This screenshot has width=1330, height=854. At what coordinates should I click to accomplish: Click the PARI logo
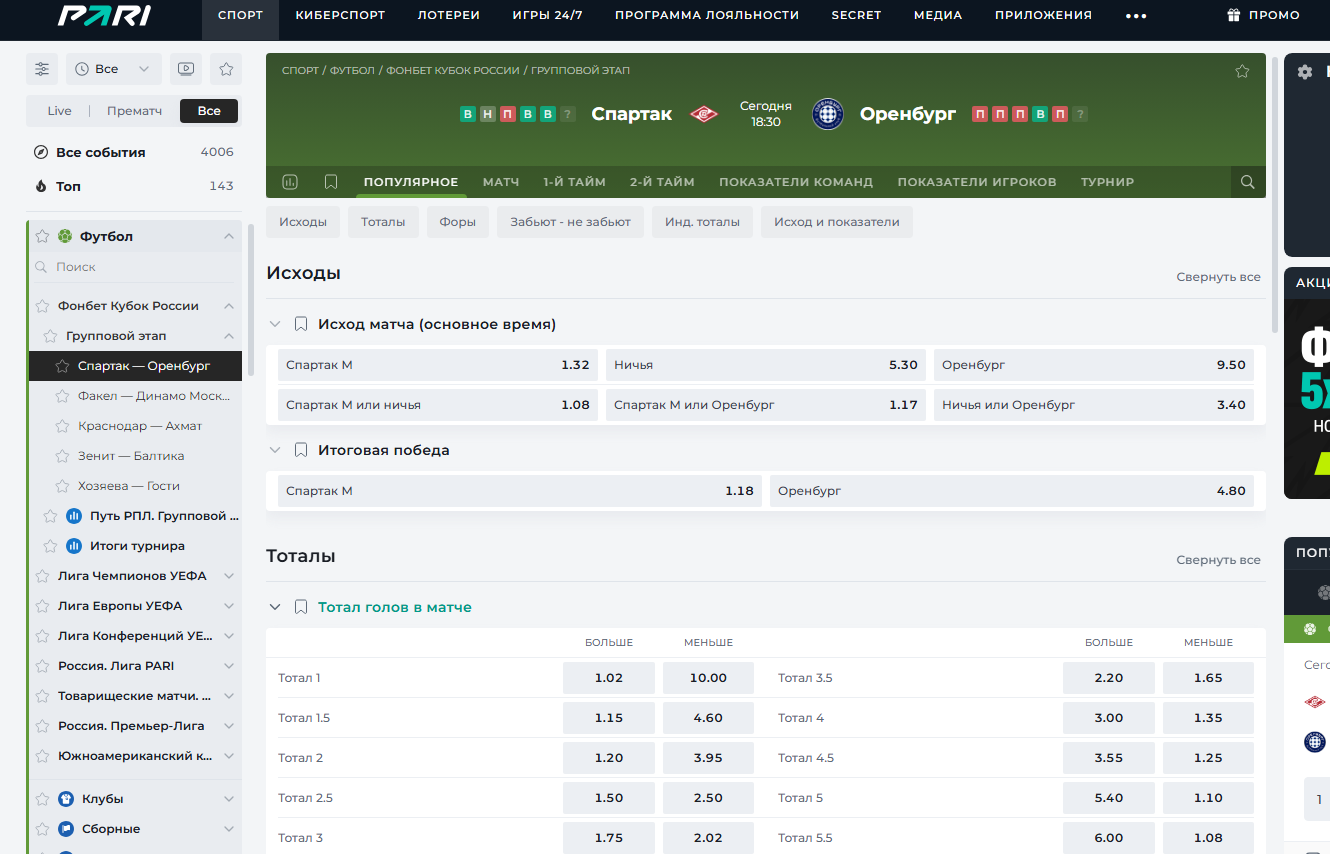pos(105,15)
